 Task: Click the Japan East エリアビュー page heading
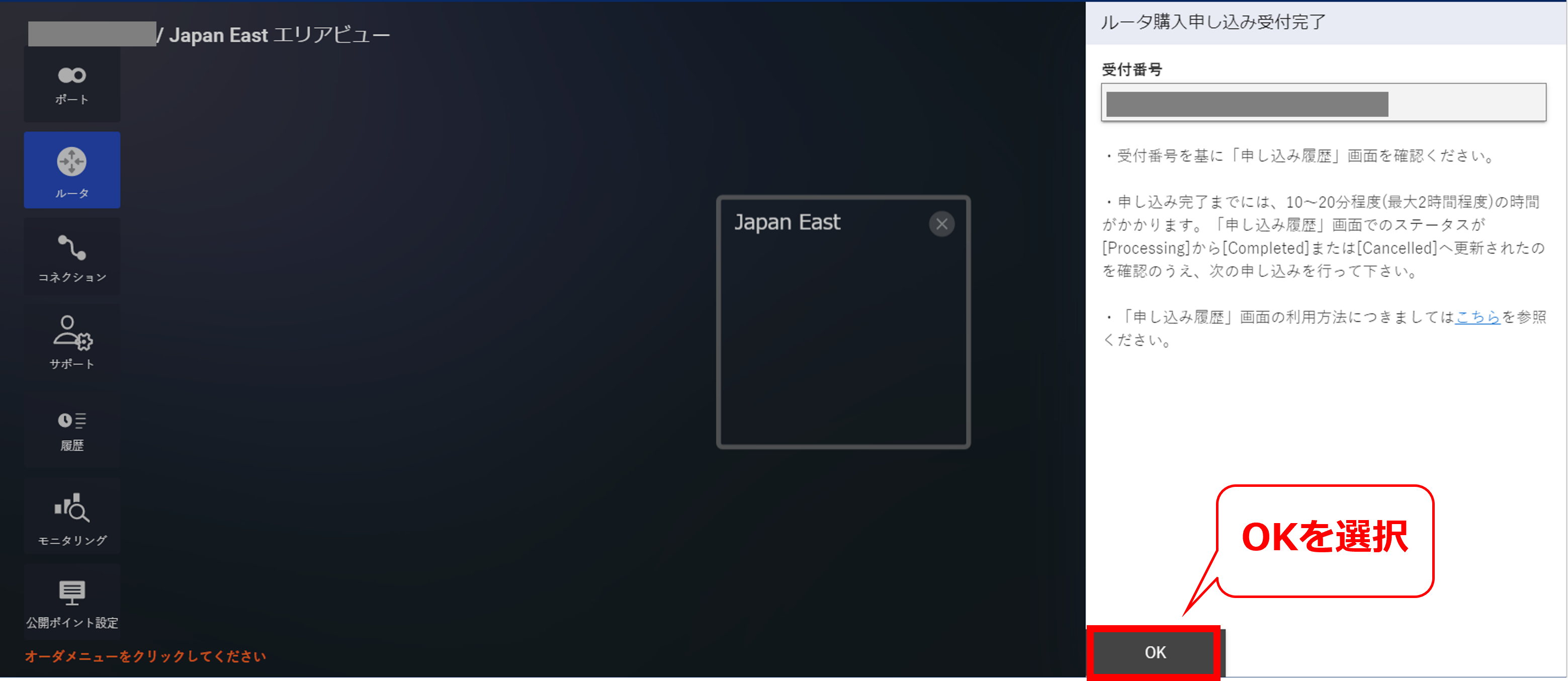click(x=280, y=35)
